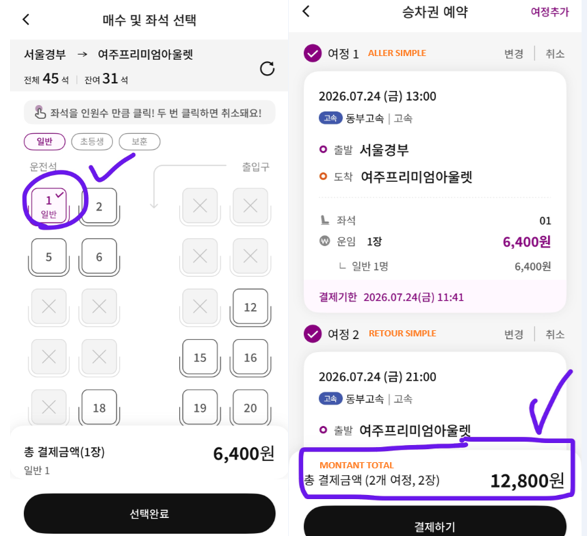Screen dimensions: 588x551
Task: Pick seat number 12
Action: [x=250, y=307]
